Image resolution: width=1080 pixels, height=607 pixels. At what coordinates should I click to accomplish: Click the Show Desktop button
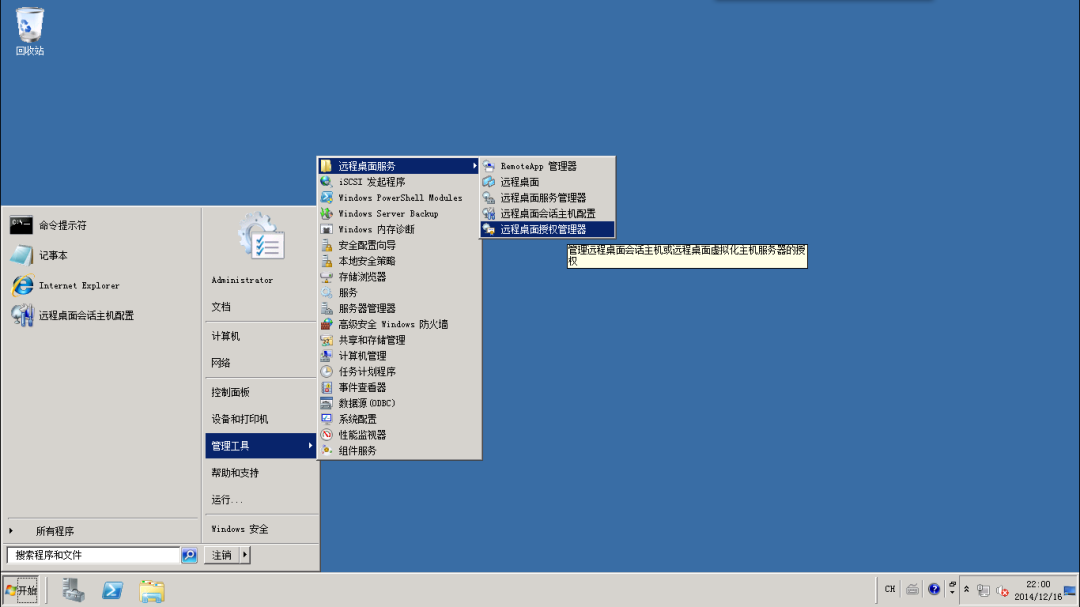[1070, 590]
